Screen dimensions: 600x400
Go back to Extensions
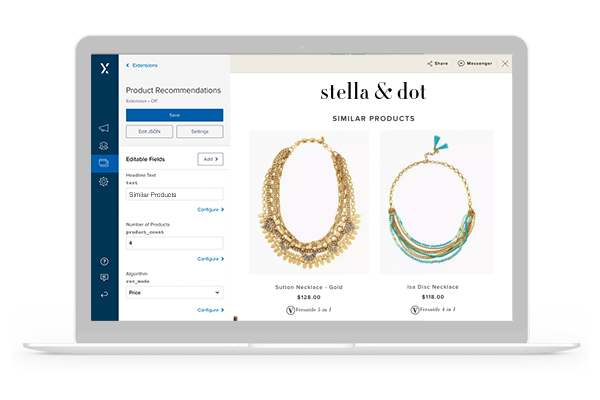[x=142, y=65]
